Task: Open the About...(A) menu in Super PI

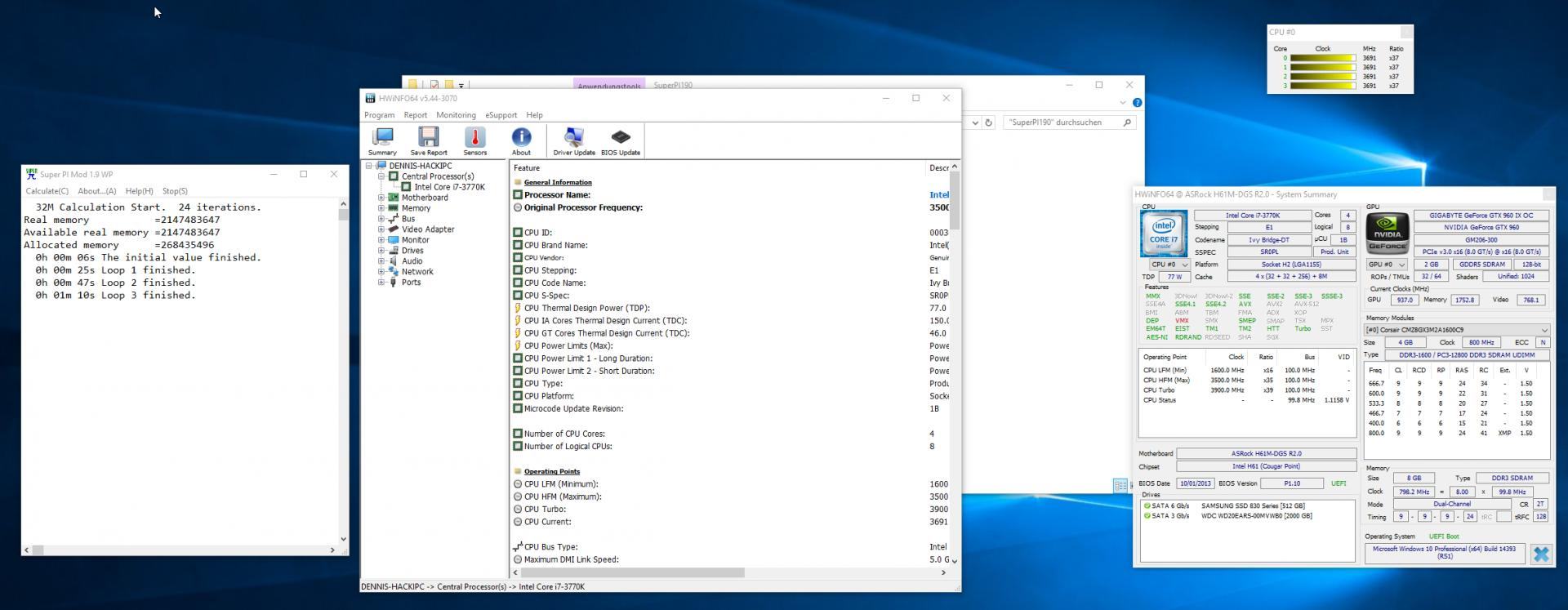Action: coord(97,191)
